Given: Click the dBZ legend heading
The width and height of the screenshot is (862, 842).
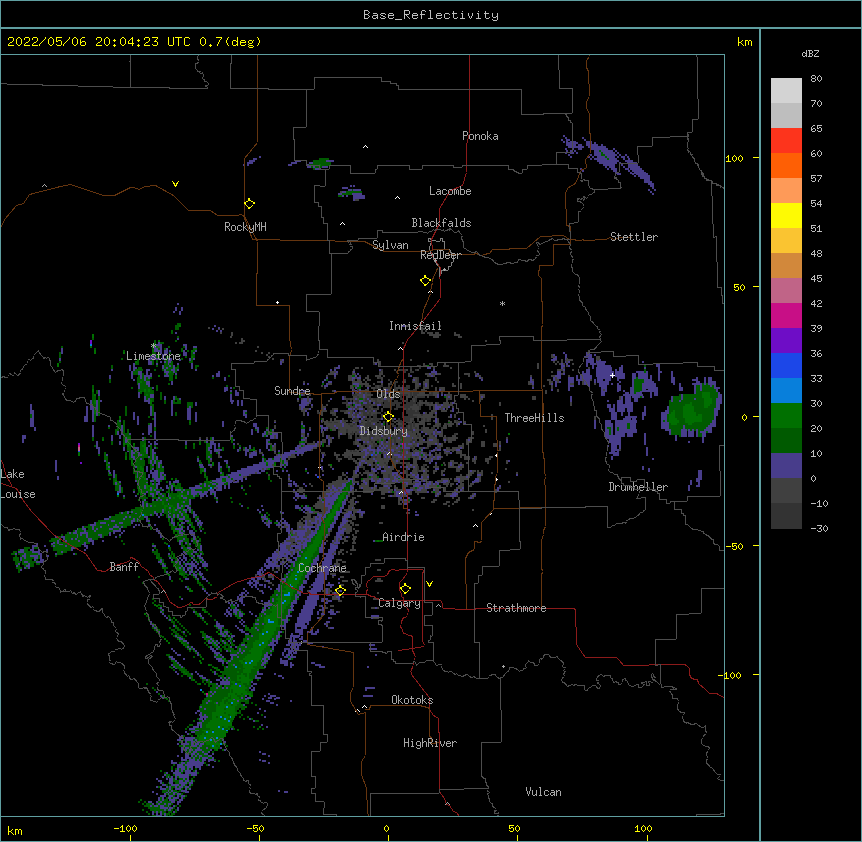Looking at the screenshot, I should point(810,53).
